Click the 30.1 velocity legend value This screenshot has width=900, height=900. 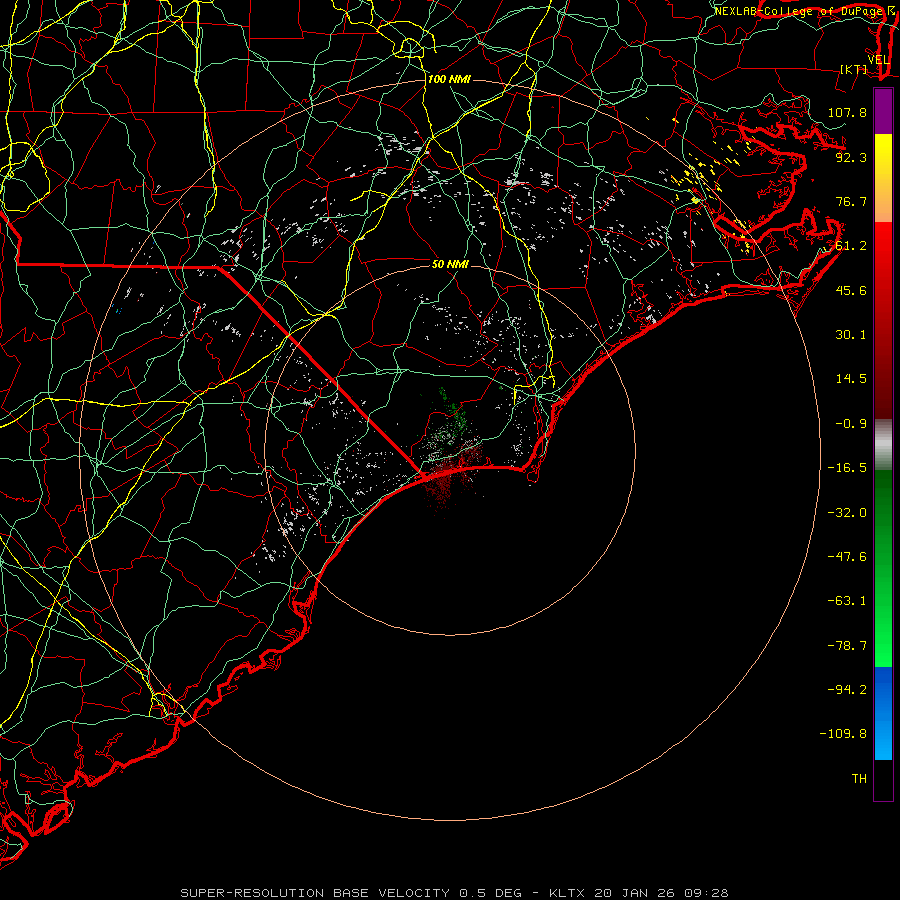(851, 334)
